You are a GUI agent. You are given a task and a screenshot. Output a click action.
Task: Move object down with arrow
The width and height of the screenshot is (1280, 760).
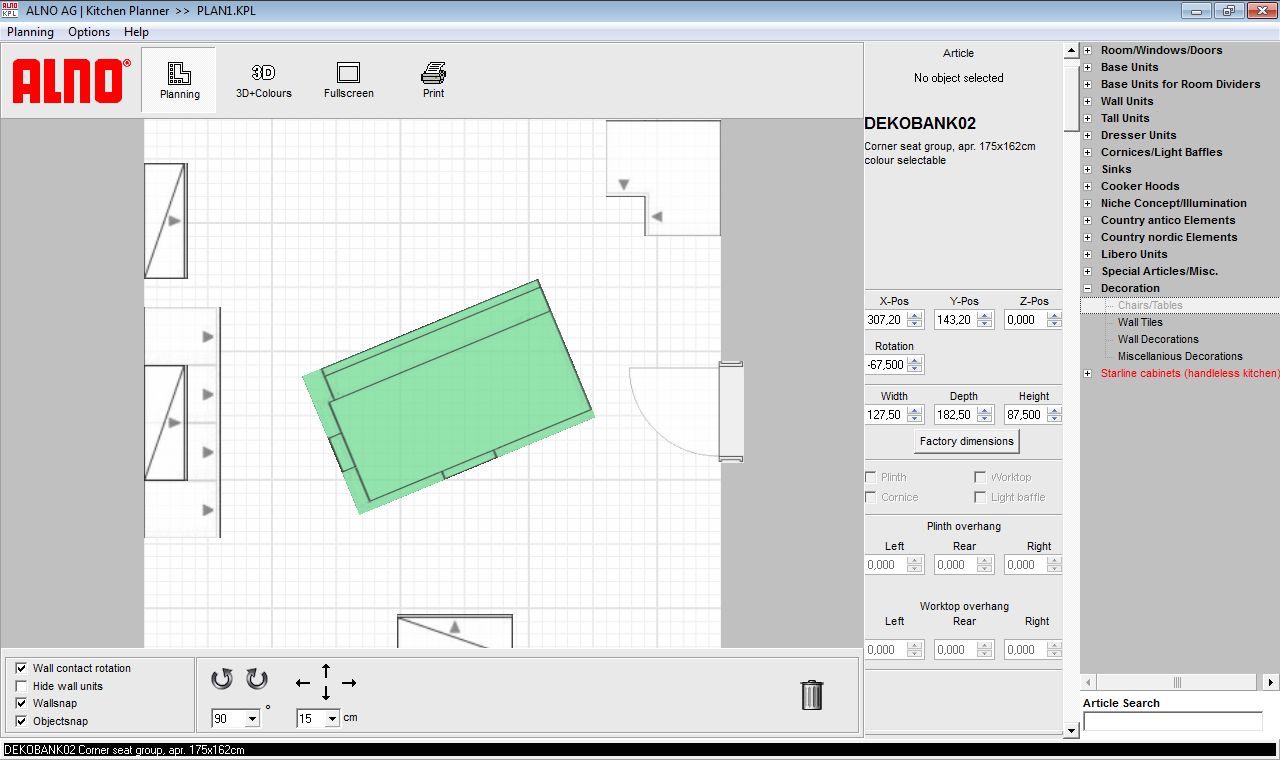click(x=326, y=694)
